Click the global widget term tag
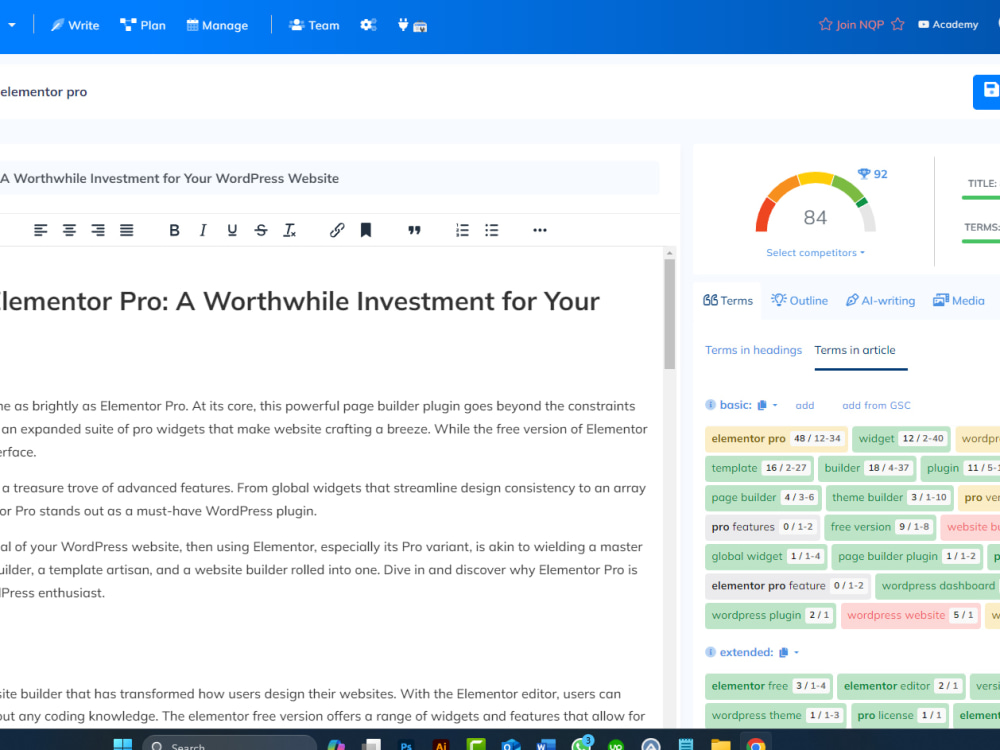The image size is (1000, 750). [766, 556]
